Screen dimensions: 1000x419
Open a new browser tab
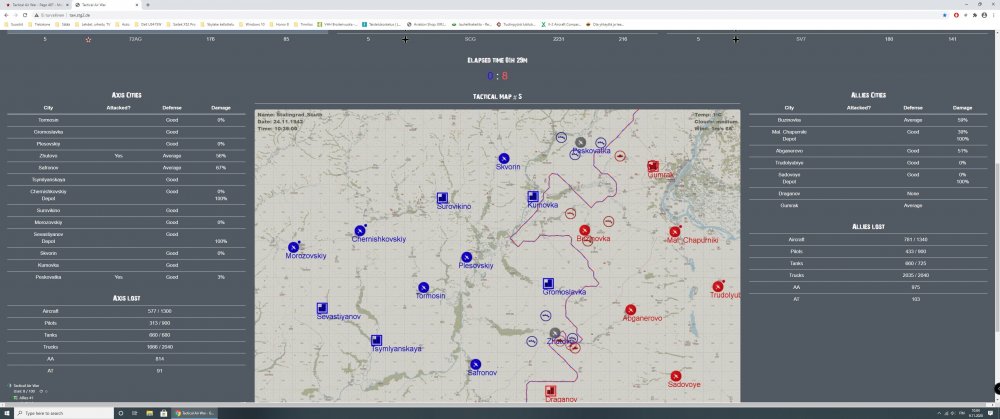(x=148, y=5)
